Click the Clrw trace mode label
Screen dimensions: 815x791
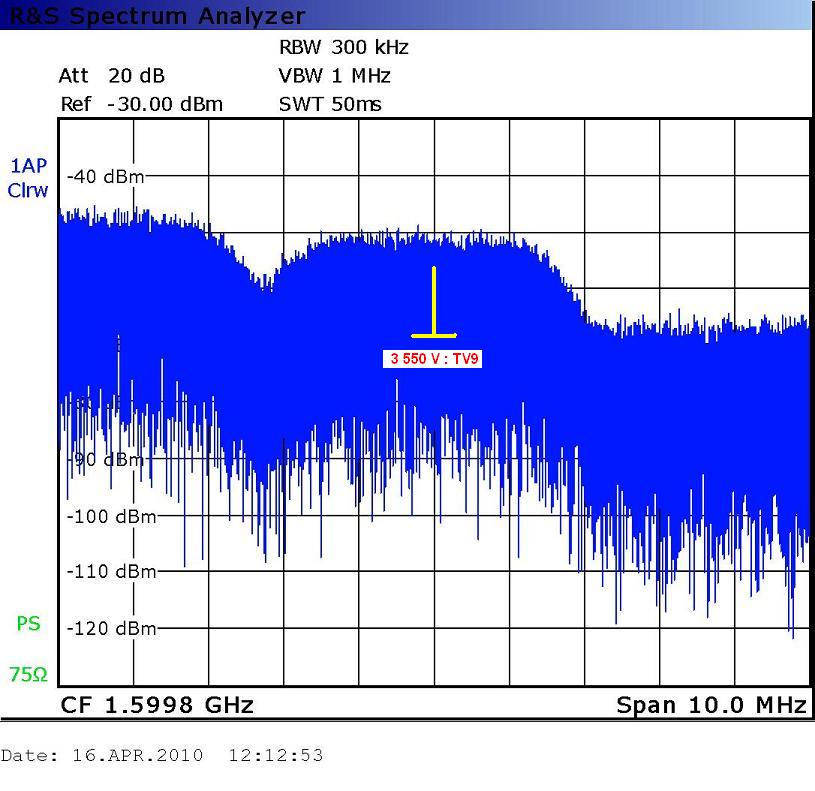[x=28, y=190]
